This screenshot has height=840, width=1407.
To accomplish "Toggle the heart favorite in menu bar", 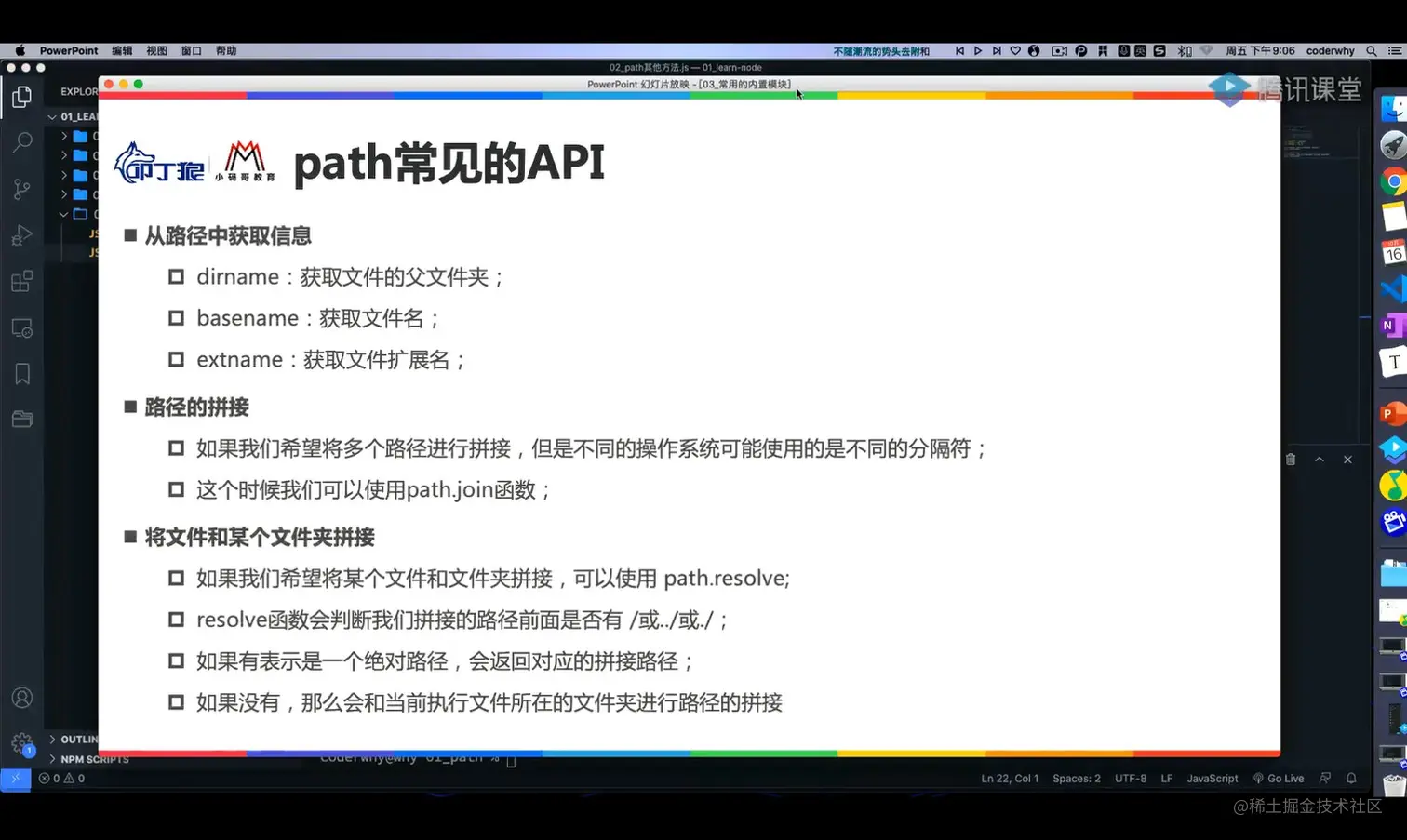I will [1015, 51].
